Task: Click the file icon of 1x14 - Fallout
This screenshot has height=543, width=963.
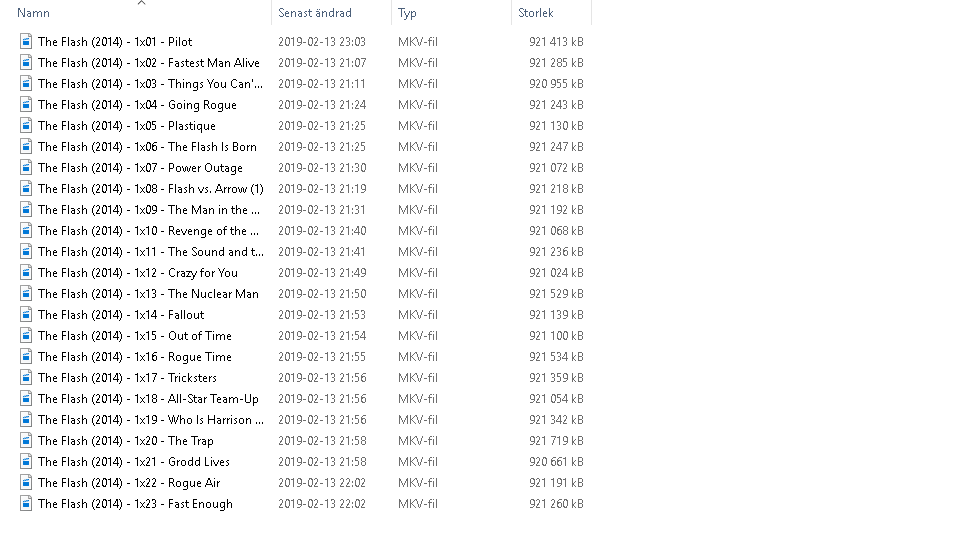Action: coord(26,315)
